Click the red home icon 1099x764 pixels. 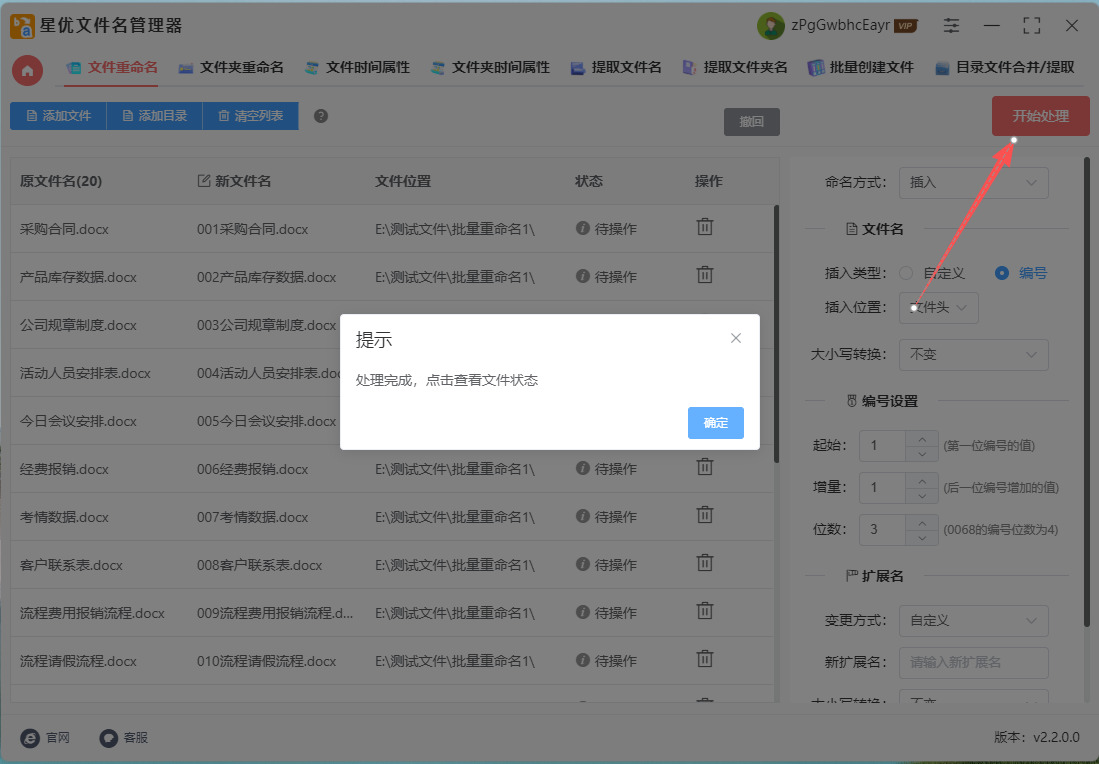pyautogui.click(x=27, y=70)
